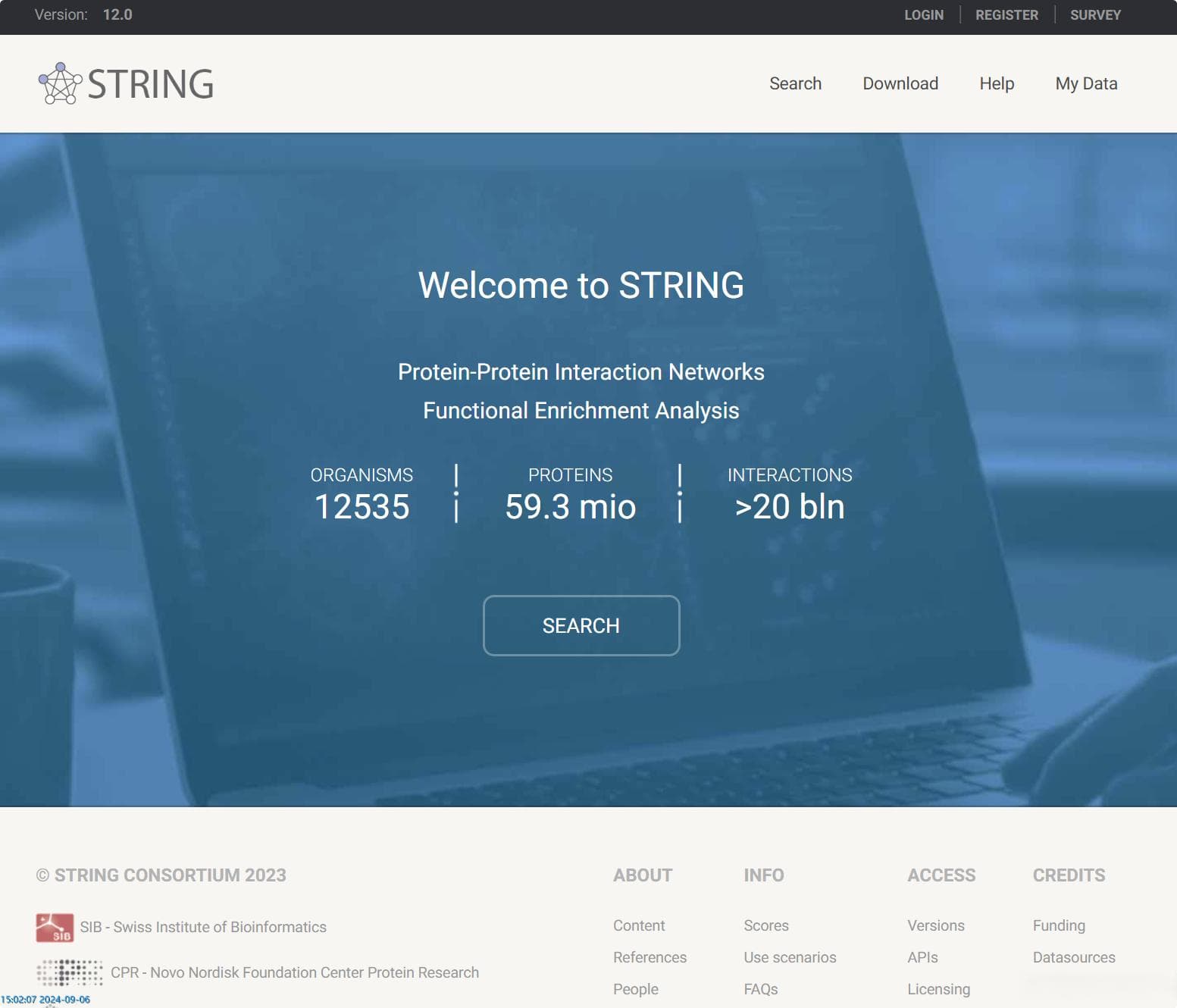Open the Download menu item

[x=900, y=83]
